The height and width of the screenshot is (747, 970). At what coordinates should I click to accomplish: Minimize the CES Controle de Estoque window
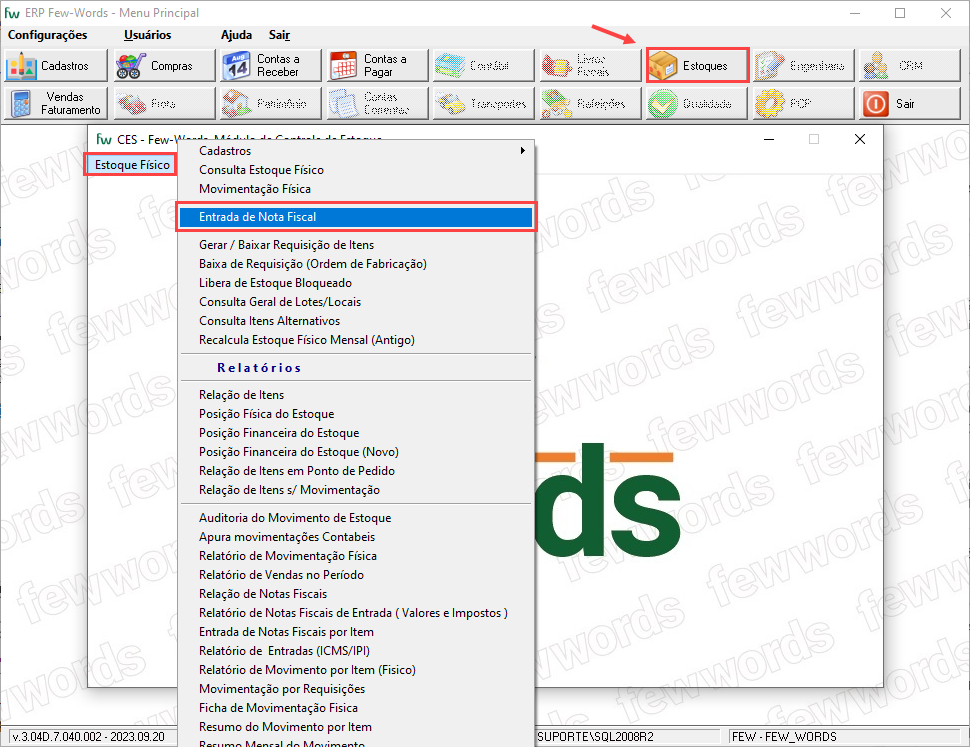point(769,139)
